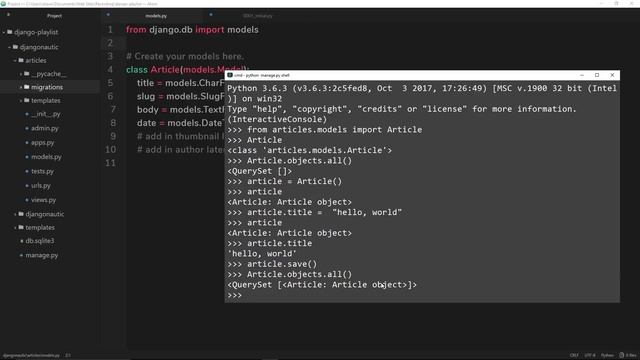
Task: Click the cmd window title 'python manage.py shell'
Action: pos(262,75)
